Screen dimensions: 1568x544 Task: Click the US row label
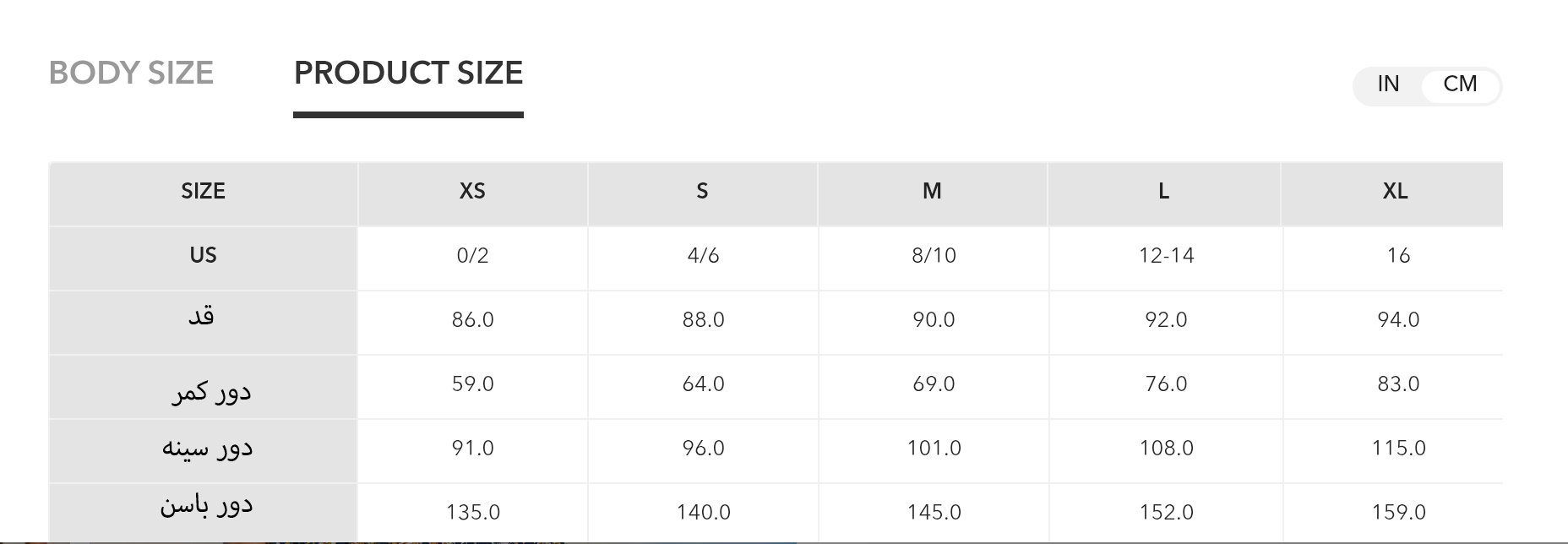[203, 256]
